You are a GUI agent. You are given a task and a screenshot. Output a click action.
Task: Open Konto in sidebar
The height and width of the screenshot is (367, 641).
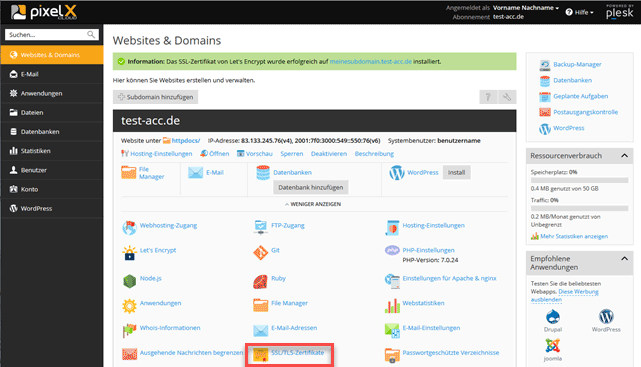click(52, 189)
